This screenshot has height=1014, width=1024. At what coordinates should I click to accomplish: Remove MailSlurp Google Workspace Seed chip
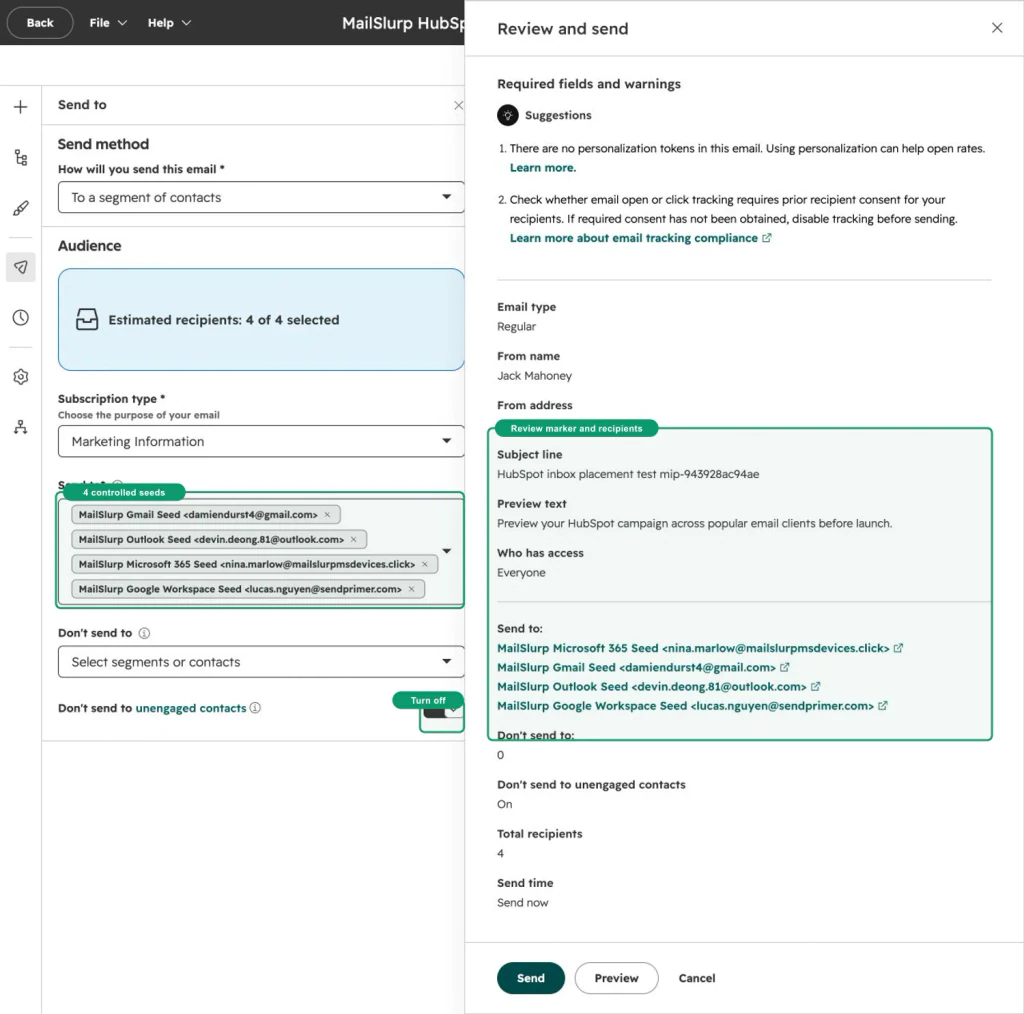[411, 589]
